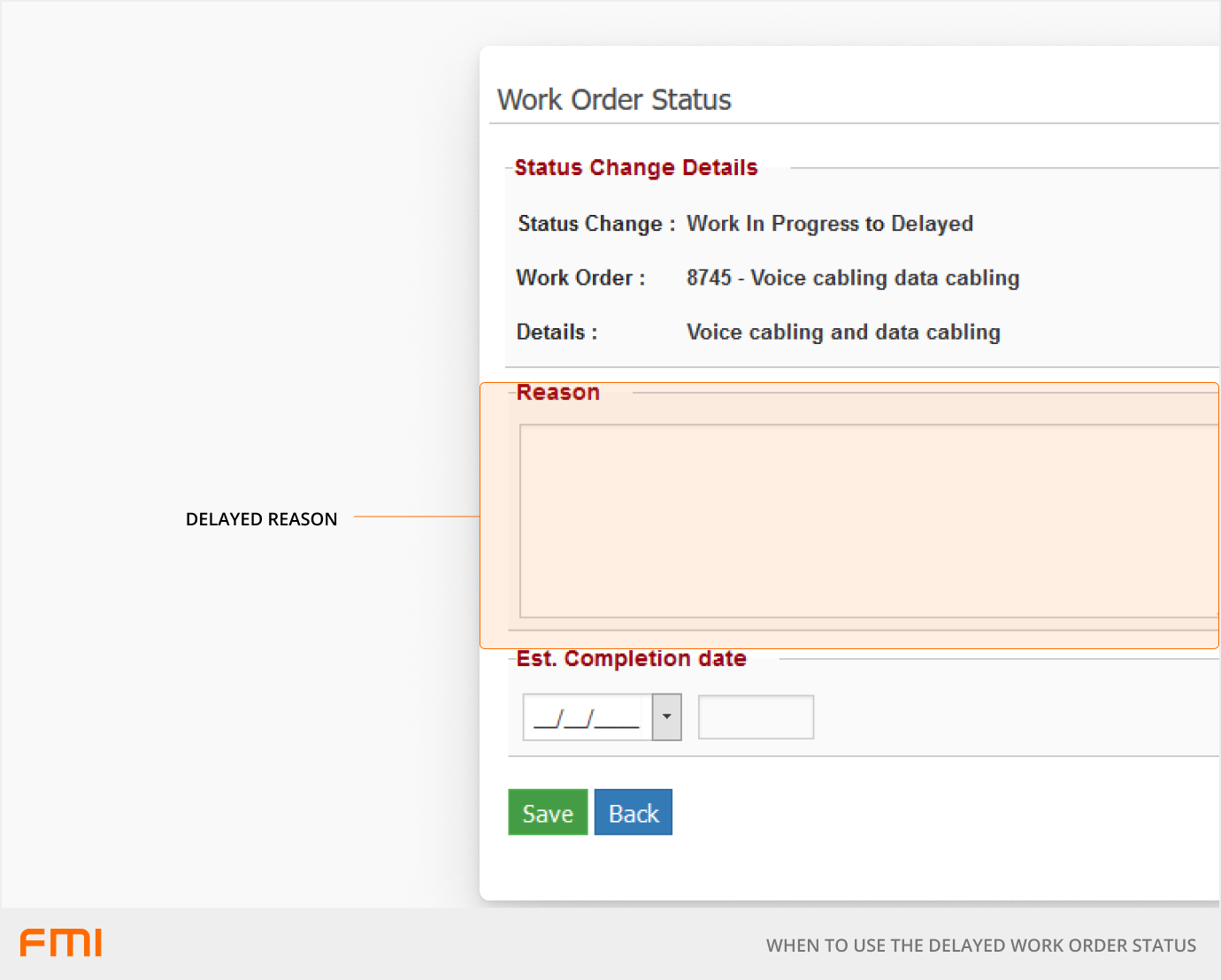Click the 'Details :' field label
The height and width of the screenshot is (980, 1221).
pyautogui.click(x=557, y=333)
